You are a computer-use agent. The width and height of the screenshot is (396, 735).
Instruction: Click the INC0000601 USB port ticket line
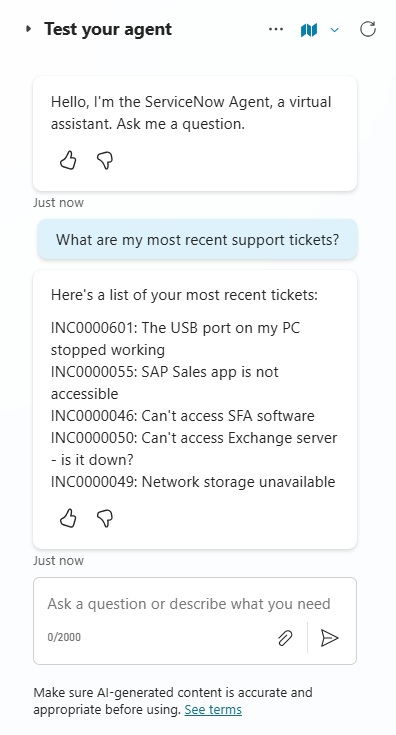(x=175, y=338)
